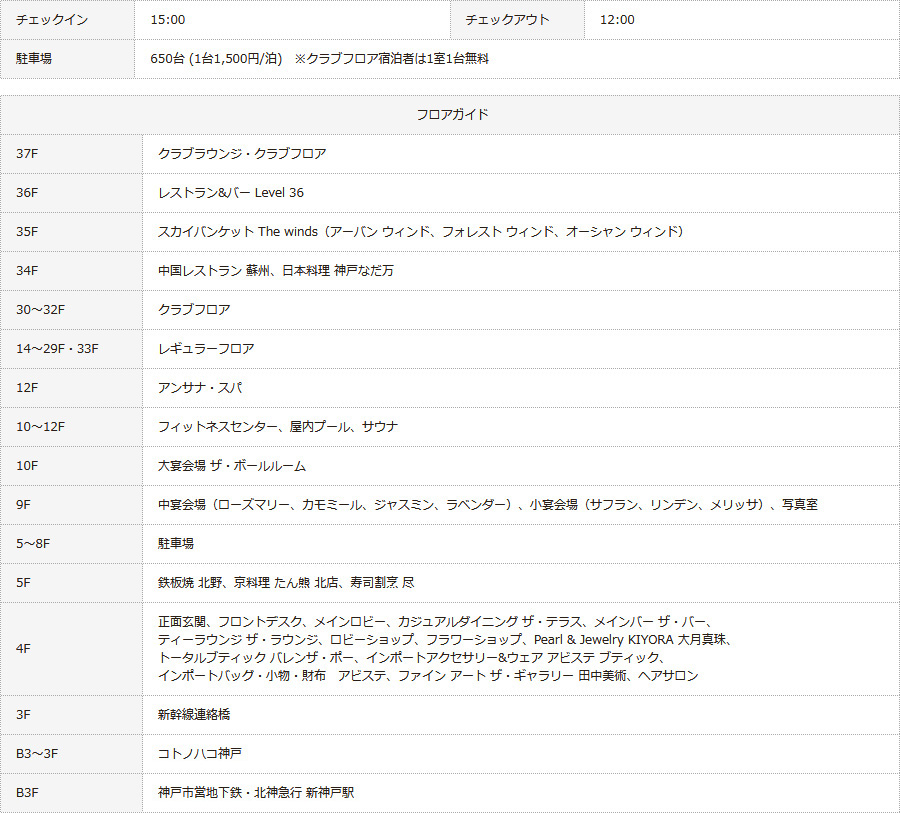
Task: Select クラブフロア in the 30~32F row
Action: pos(194,309)
